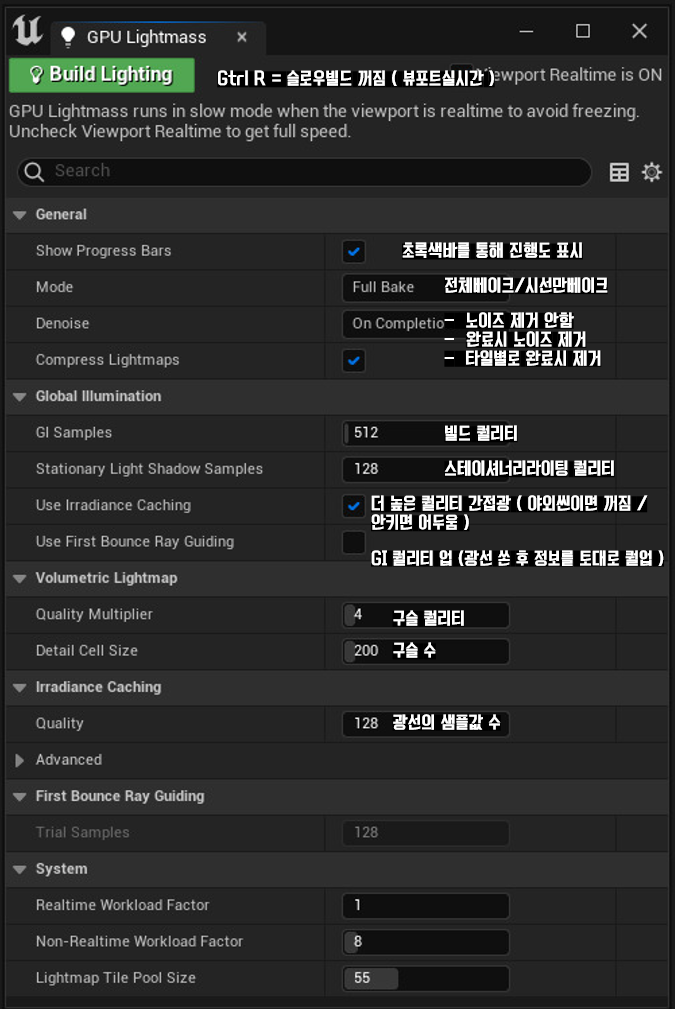Click Non-Realtime Workload Factor value field
Viewport: 675px width, 1009px height.
(425, 942)
